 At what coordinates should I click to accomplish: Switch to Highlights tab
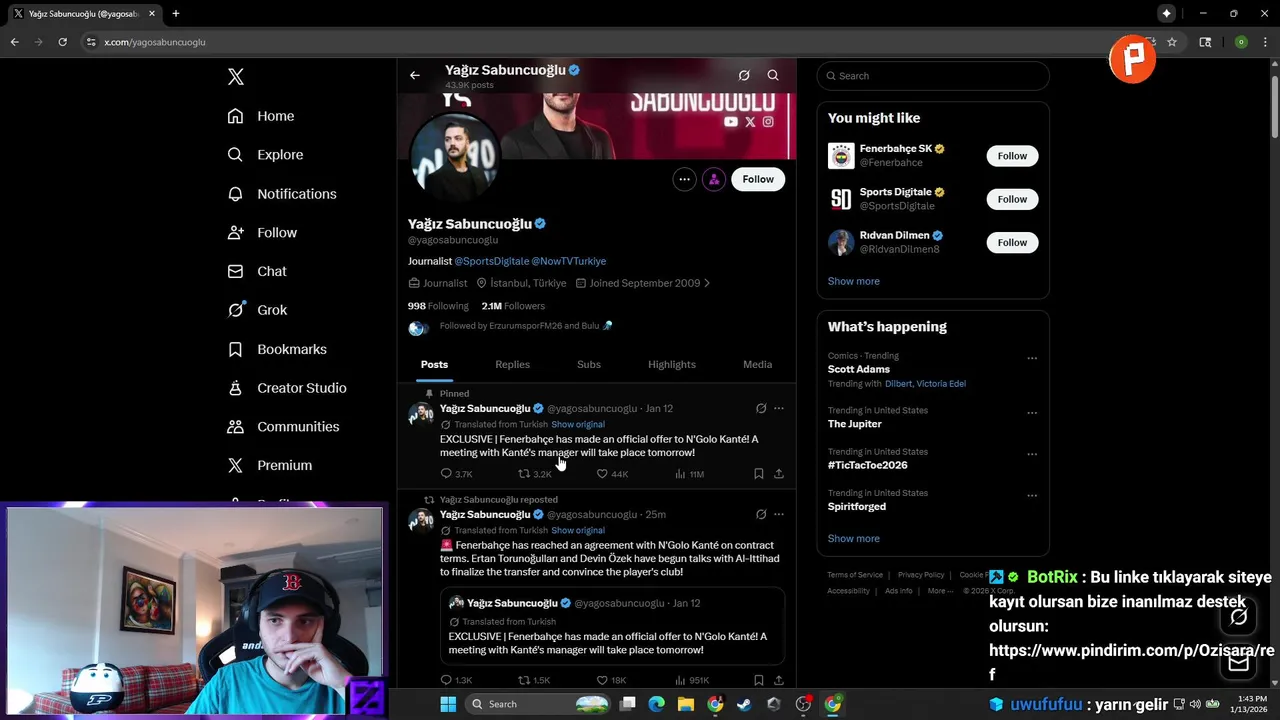coord(672,364)
